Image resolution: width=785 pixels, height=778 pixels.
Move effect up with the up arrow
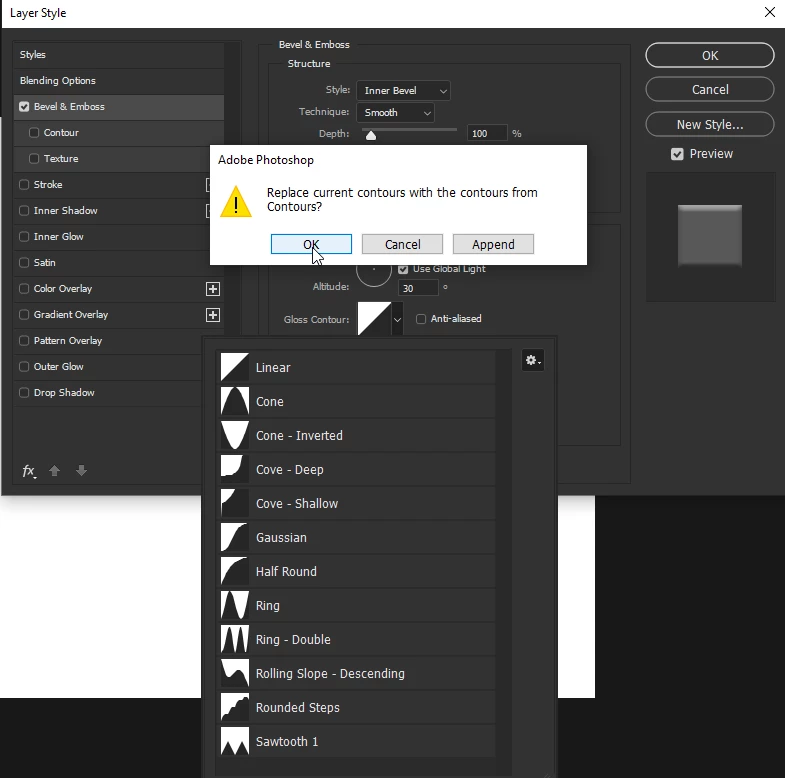[x=55, y=471]
